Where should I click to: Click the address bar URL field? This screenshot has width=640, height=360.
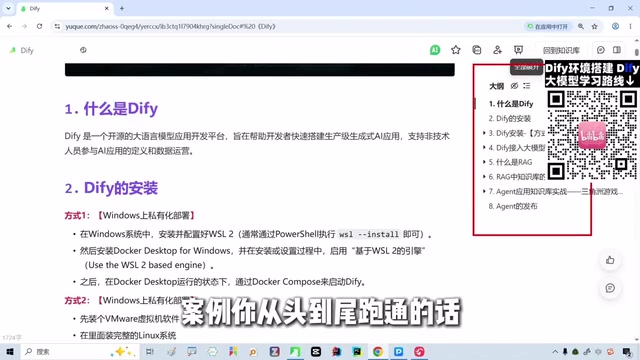point(286,26)
